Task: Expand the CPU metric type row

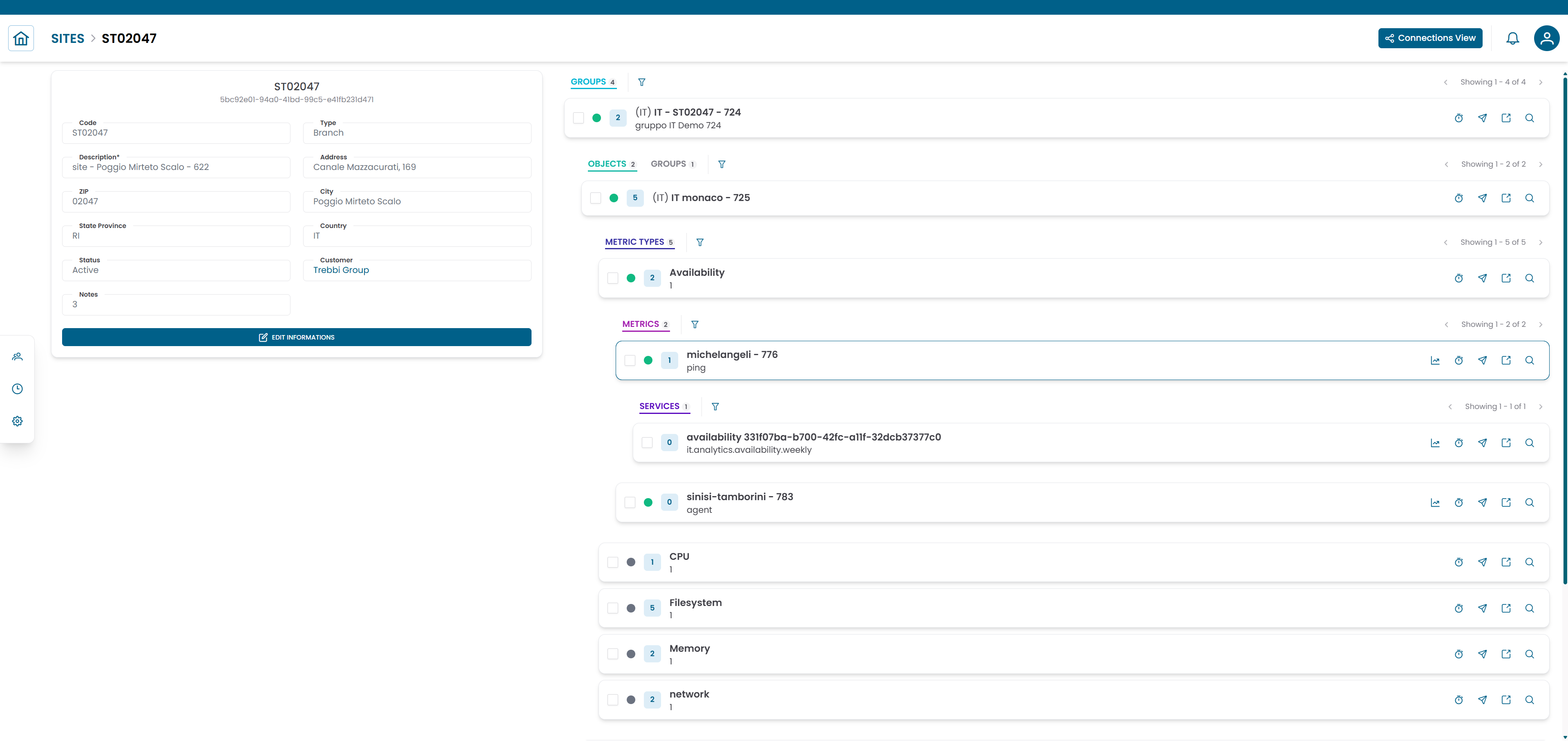Action: 679,557
